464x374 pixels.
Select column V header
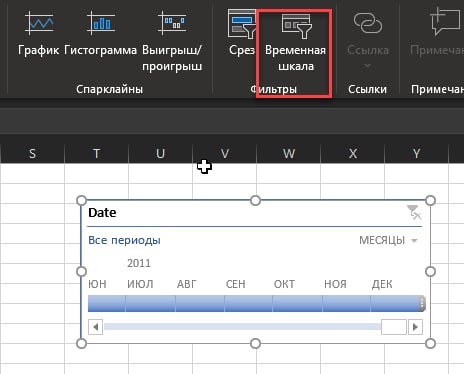point(224,154)
